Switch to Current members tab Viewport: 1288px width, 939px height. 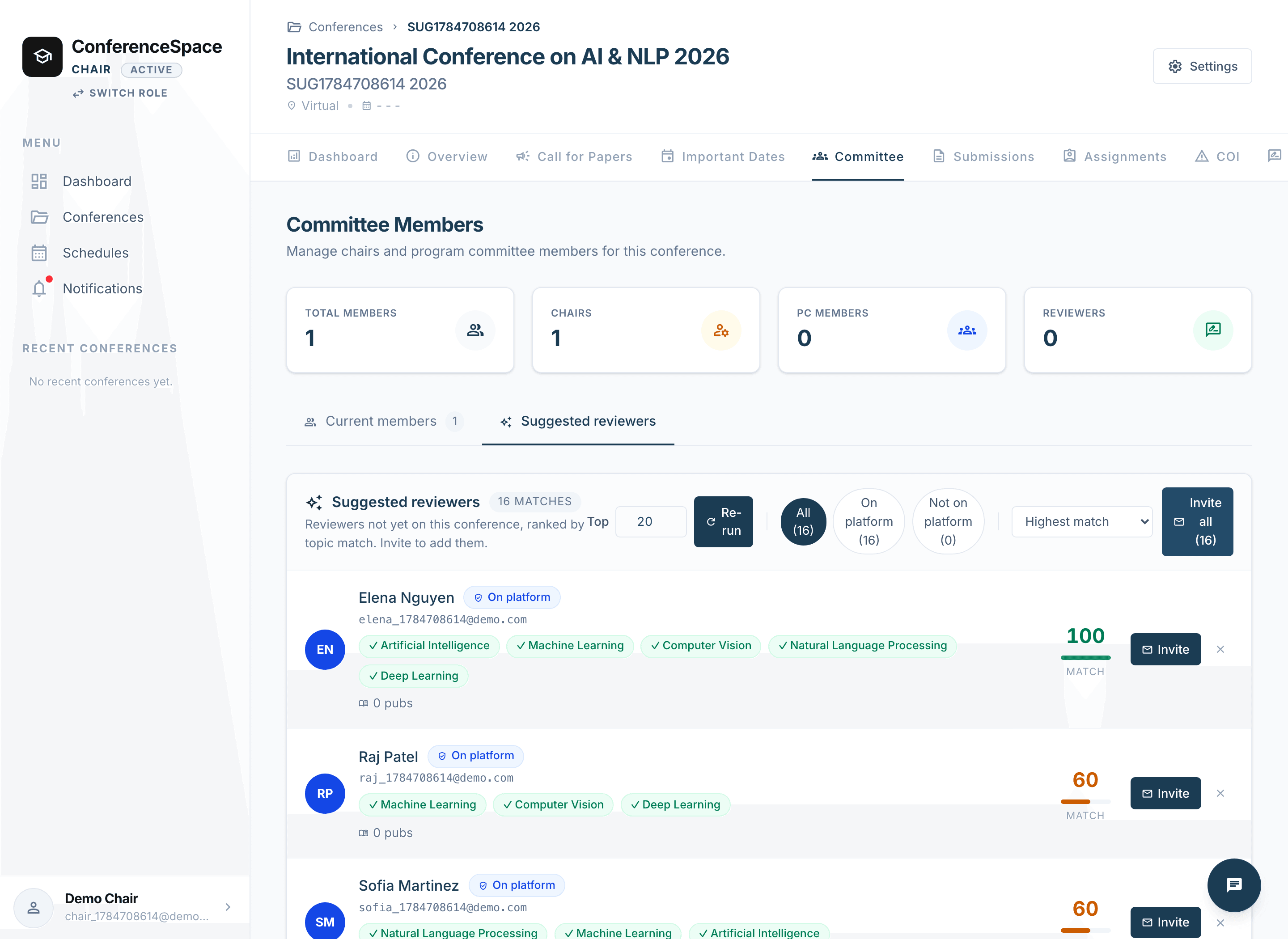point(384,421)
